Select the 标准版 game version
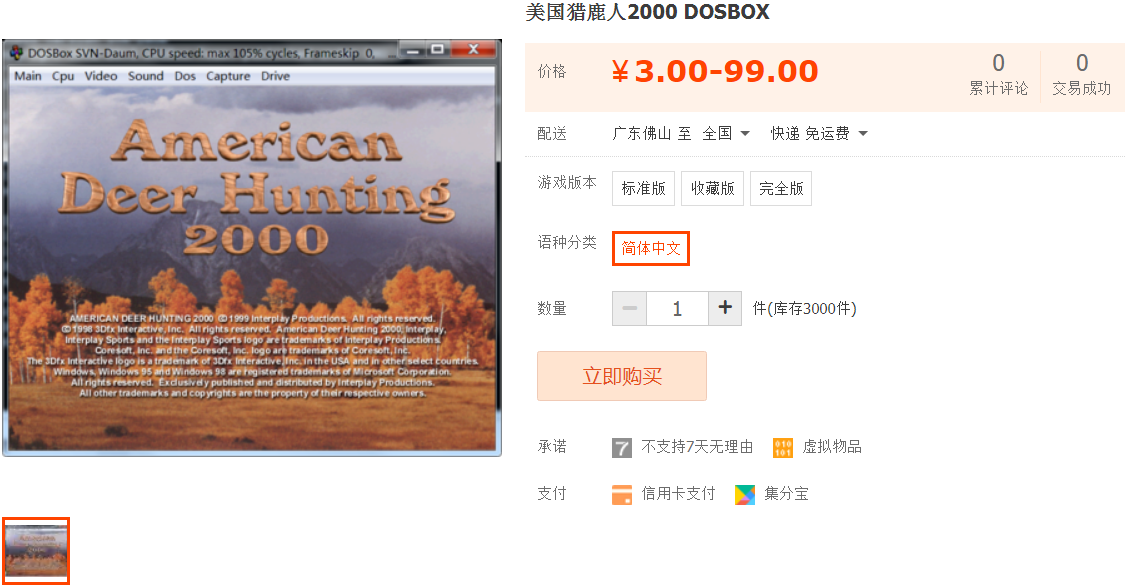This screenshot has width=1128, height=588. (x=643, y=189)
